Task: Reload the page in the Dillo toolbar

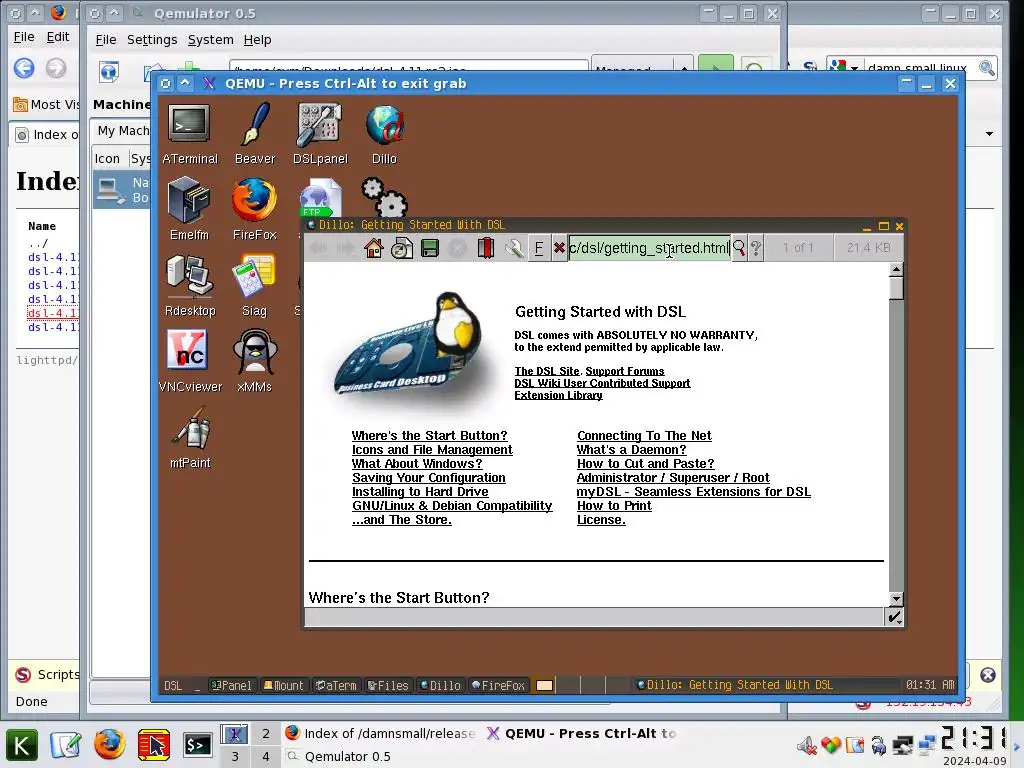Action: (402, 248)
